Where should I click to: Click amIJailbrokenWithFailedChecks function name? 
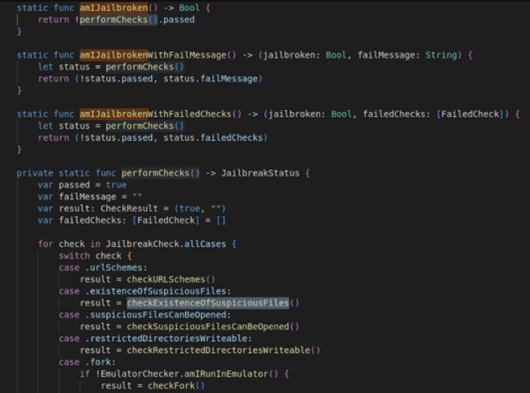pos(155,114)
